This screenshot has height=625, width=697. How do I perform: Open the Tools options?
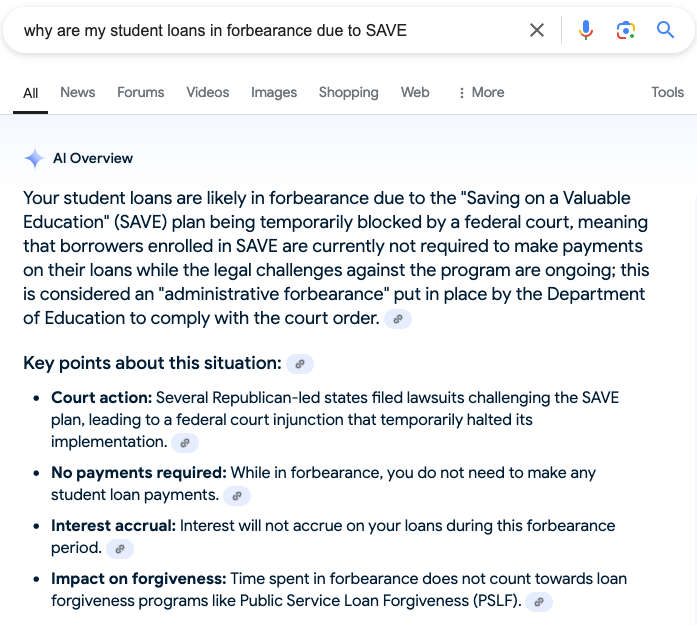[667, 92]
